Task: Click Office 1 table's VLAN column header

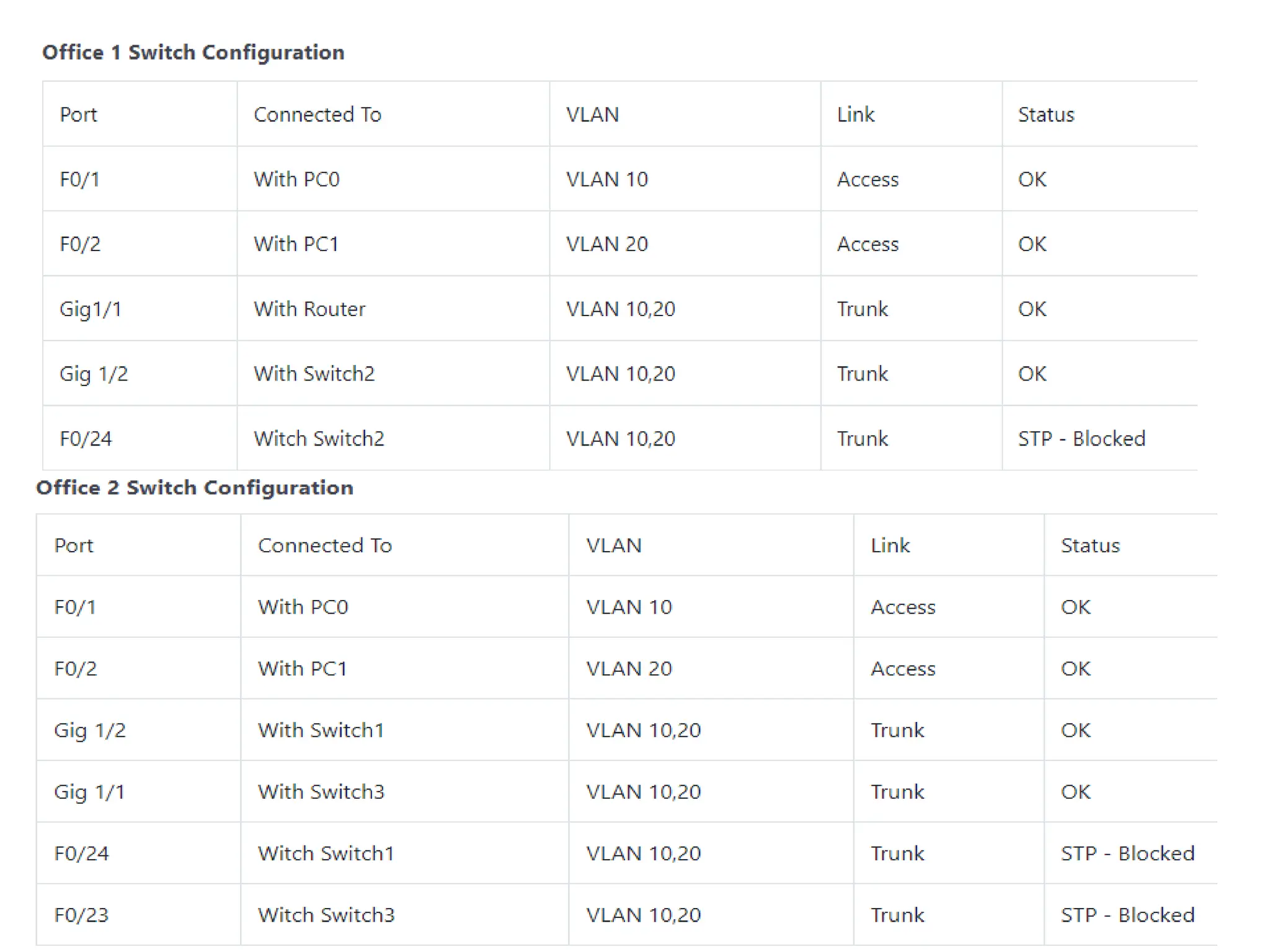Action: point(592,115)
